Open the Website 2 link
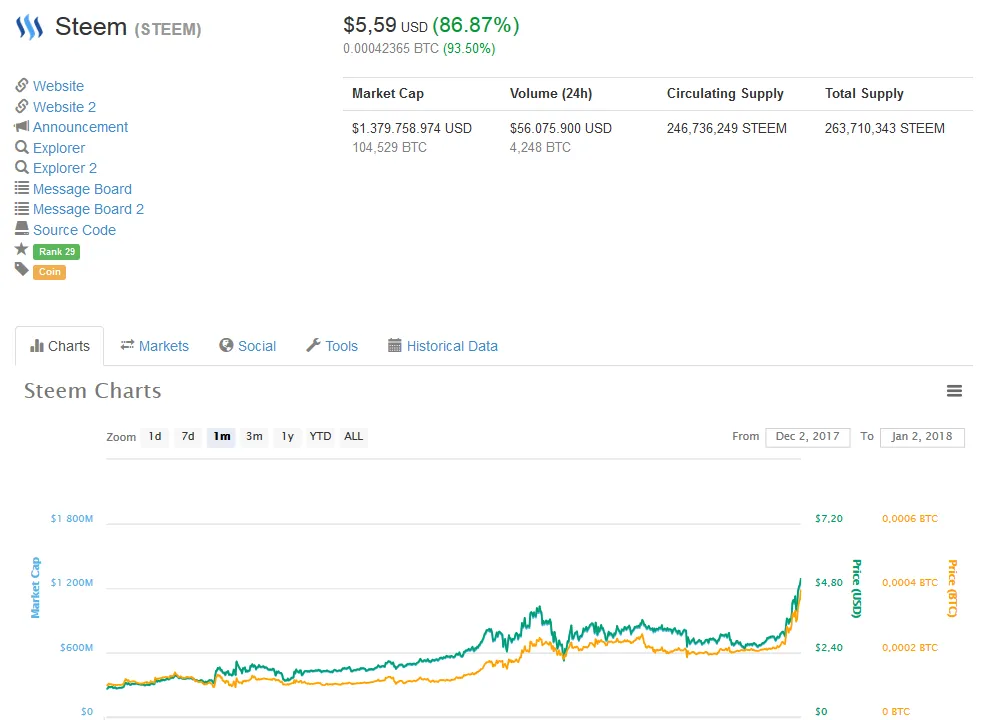This screenshot has width=1000, height=720. tap(64, 107)
